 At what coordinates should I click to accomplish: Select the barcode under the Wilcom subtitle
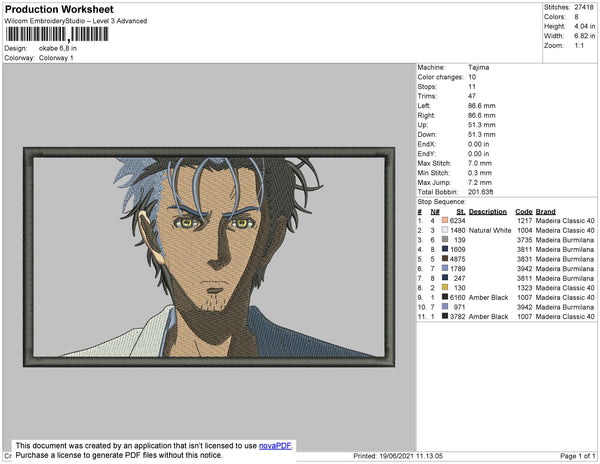point(57,34)
